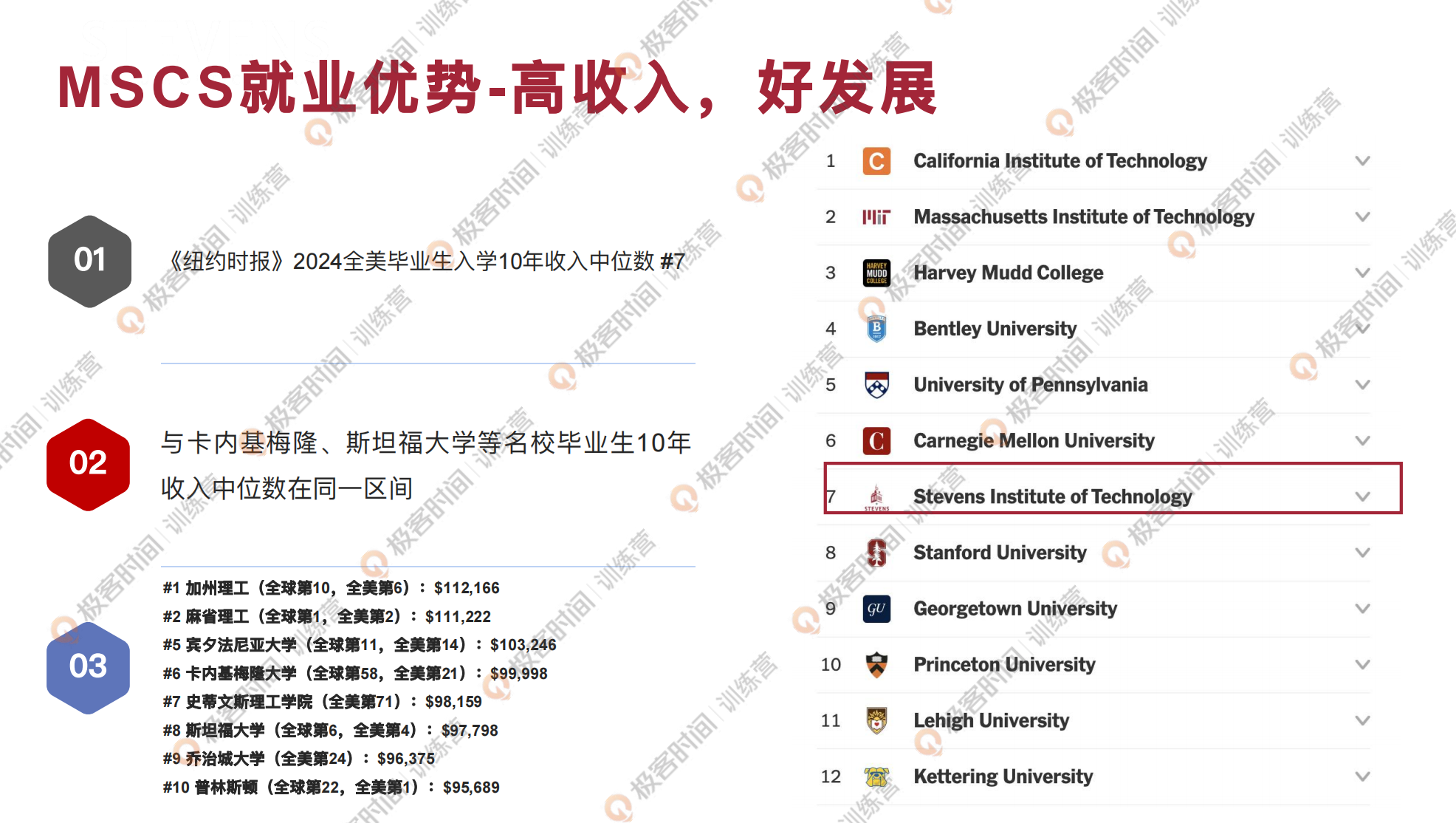Click the Bentley University shield icon
This screenshot has width=1456, height=823.
[x=876, y=329]
